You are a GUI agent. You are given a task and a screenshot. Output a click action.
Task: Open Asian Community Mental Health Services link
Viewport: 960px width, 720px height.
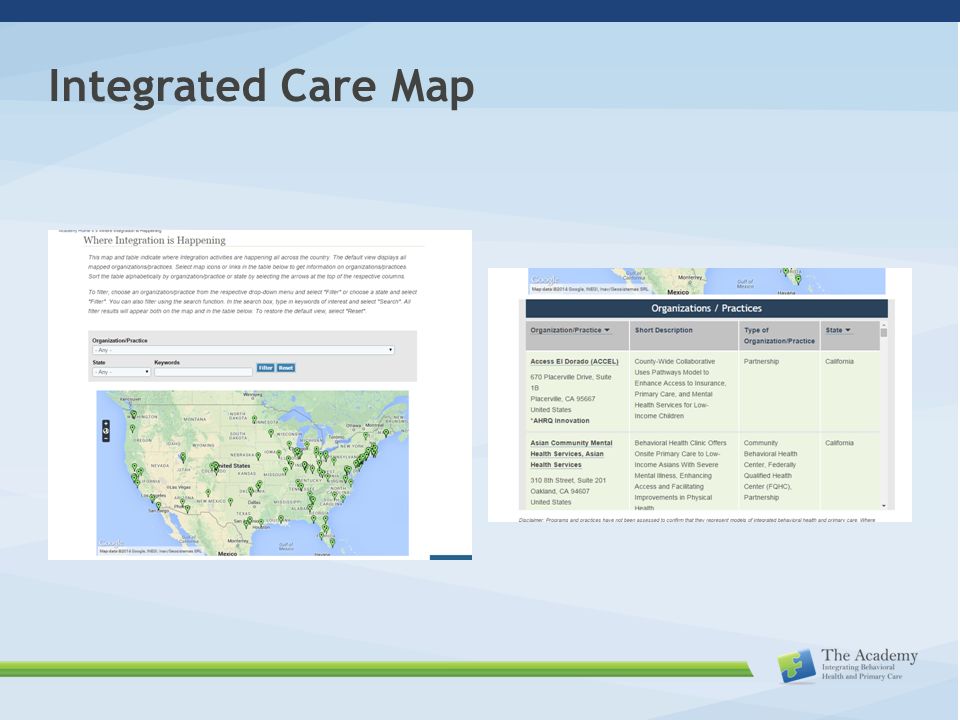click(571, 454)
